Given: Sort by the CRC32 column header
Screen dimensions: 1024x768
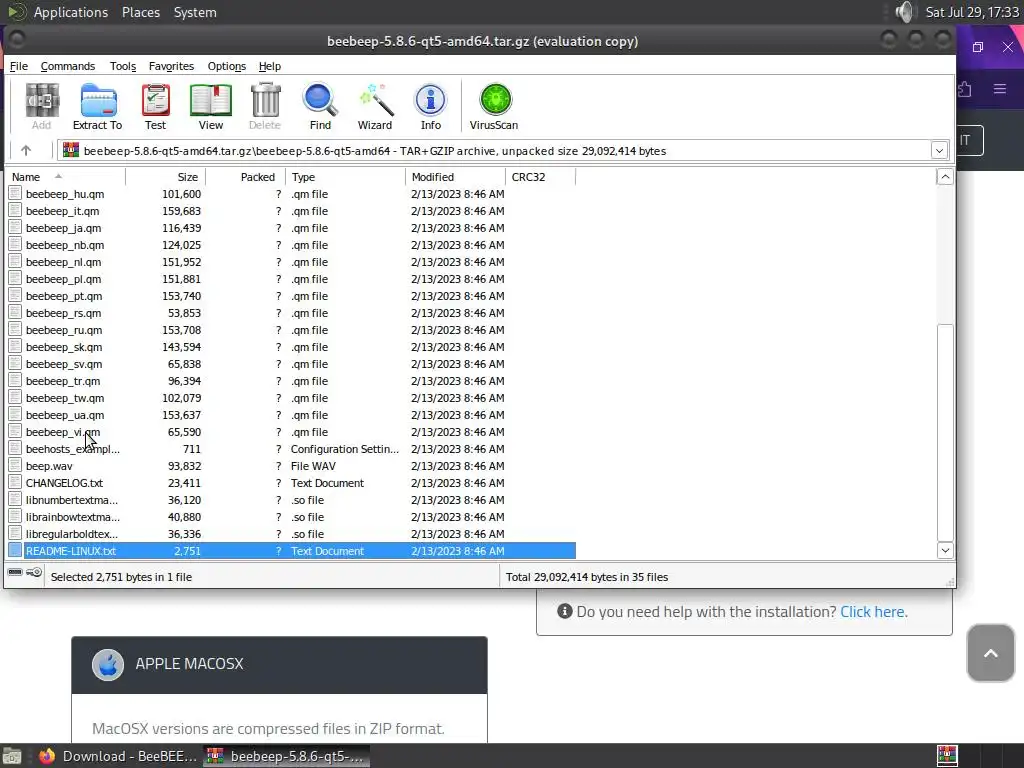Looking at the screenshot, I should coord(540,177).
